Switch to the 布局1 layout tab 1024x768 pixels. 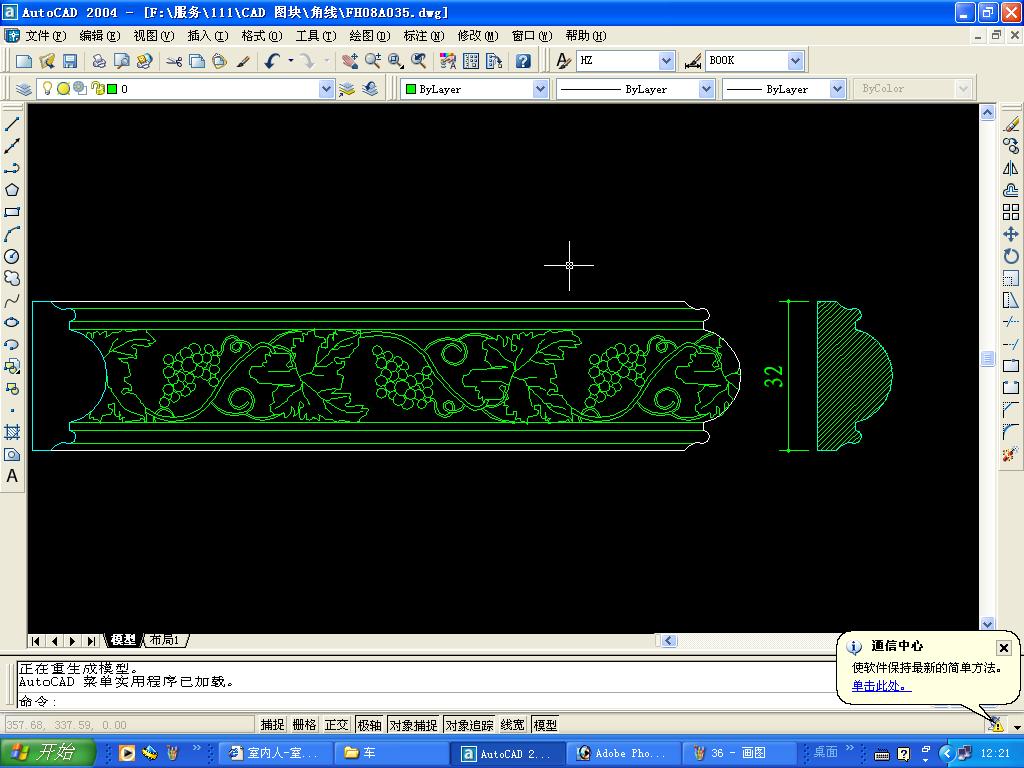point(165,640)
